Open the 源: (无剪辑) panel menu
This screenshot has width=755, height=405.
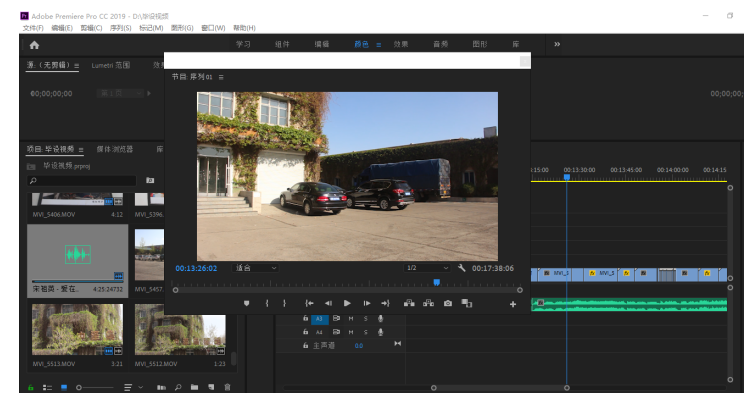coord(77,65)
